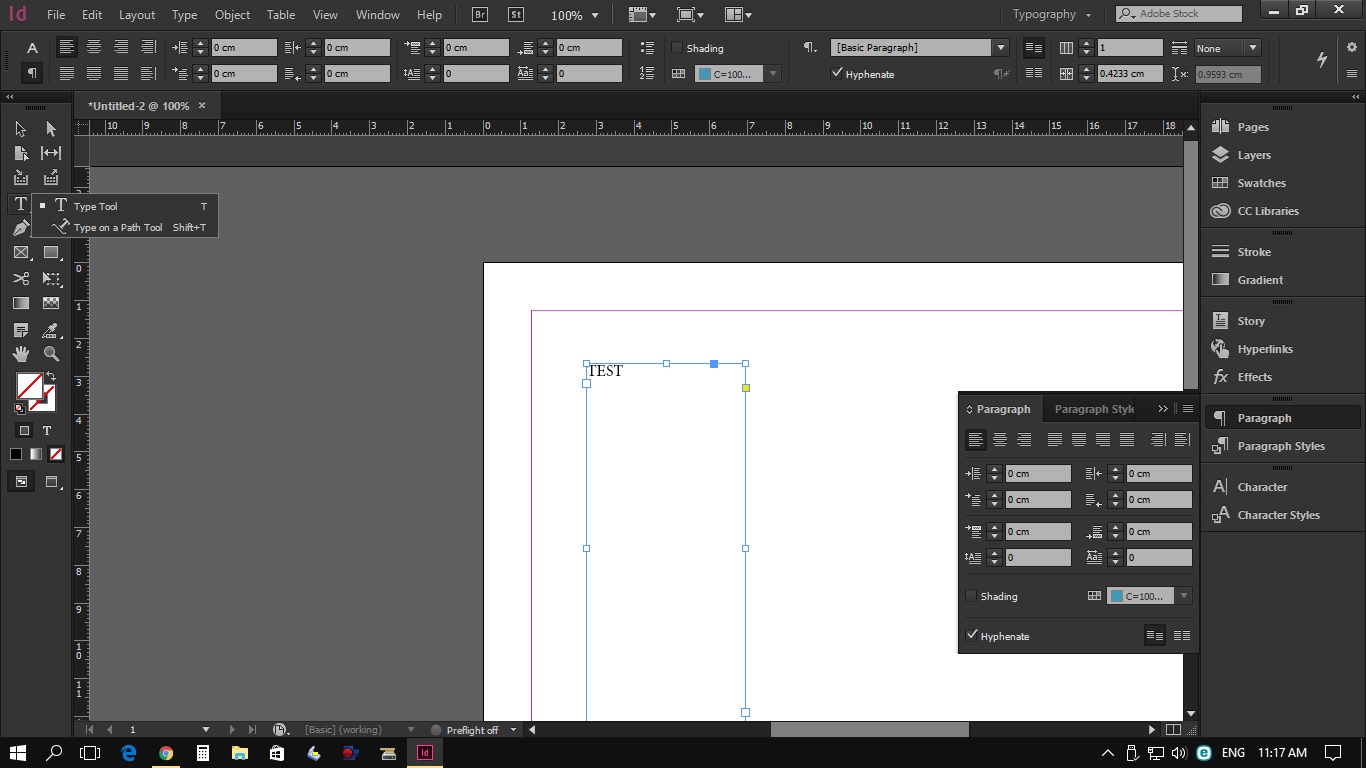Pick the Direct Selection tool

click(51, 129)
